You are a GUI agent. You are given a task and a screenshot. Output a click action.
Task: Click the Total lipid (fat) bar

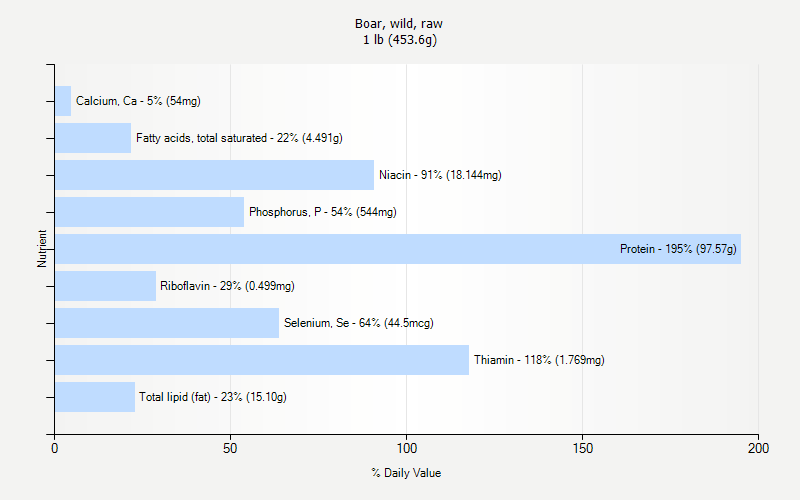(x=95, y=397)
